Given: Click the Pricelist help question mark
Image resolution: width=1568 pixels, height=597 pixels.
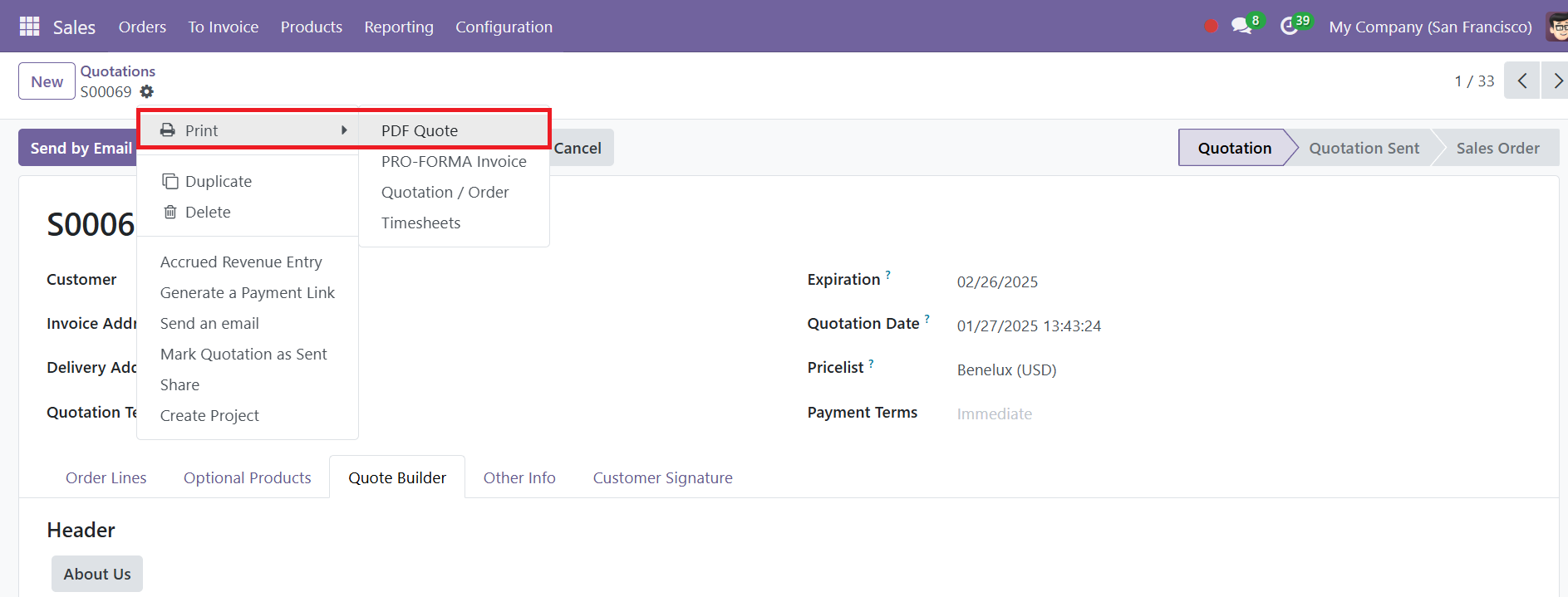Looking at the screenshot, I should 871,363.
